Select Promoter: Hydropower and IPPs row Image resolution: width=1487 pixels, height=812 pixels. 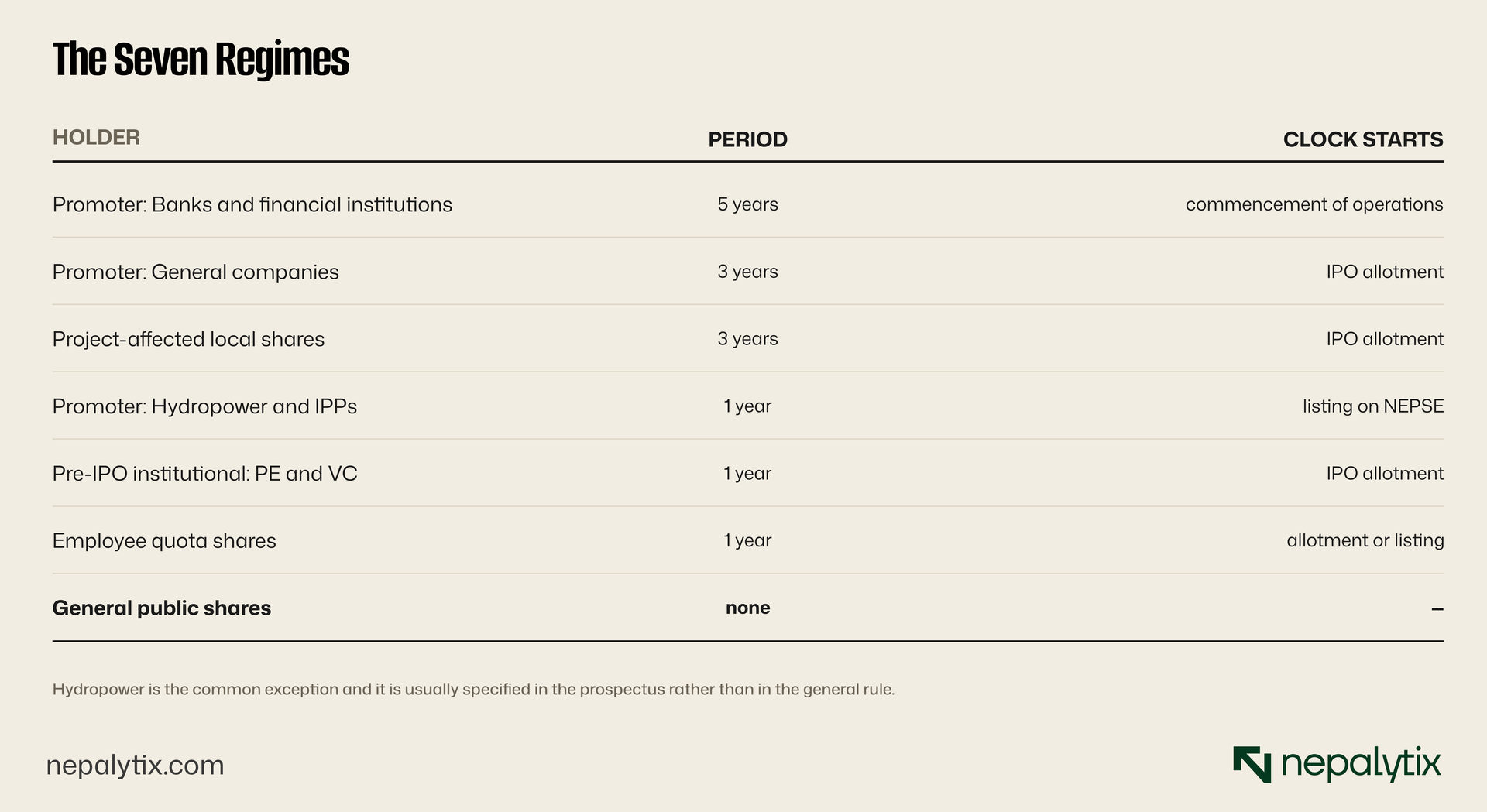click(748, 406)
